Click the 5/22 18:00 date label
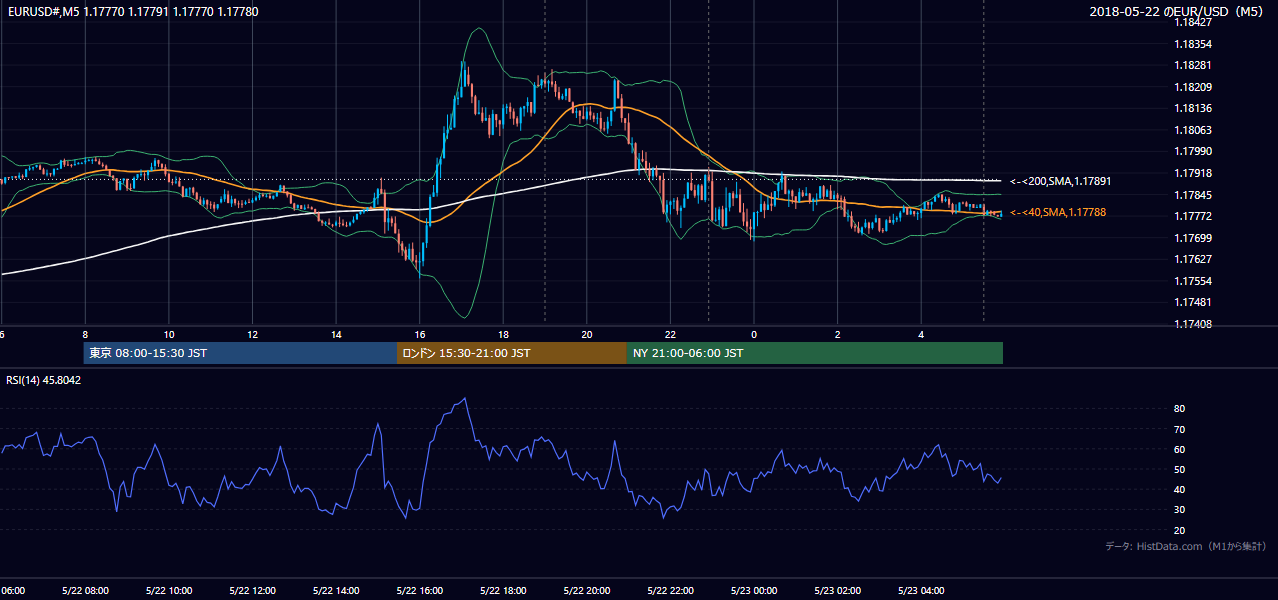The width and height of the screenshot is (1278, 600). pyautogui.click(x=503, y=591)
